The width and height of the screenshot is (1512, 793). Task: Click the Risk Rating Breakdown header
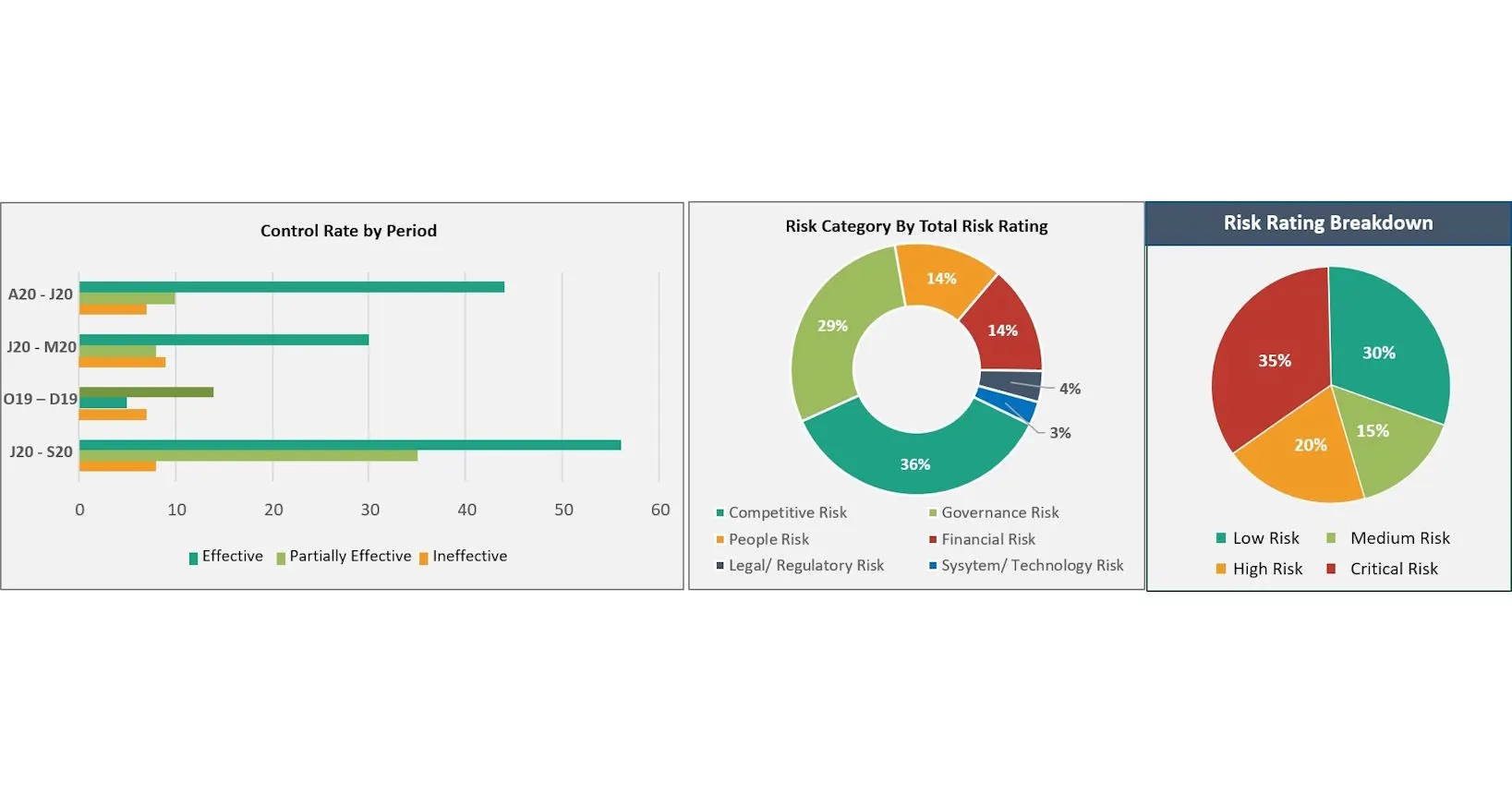pos(1328,223)
